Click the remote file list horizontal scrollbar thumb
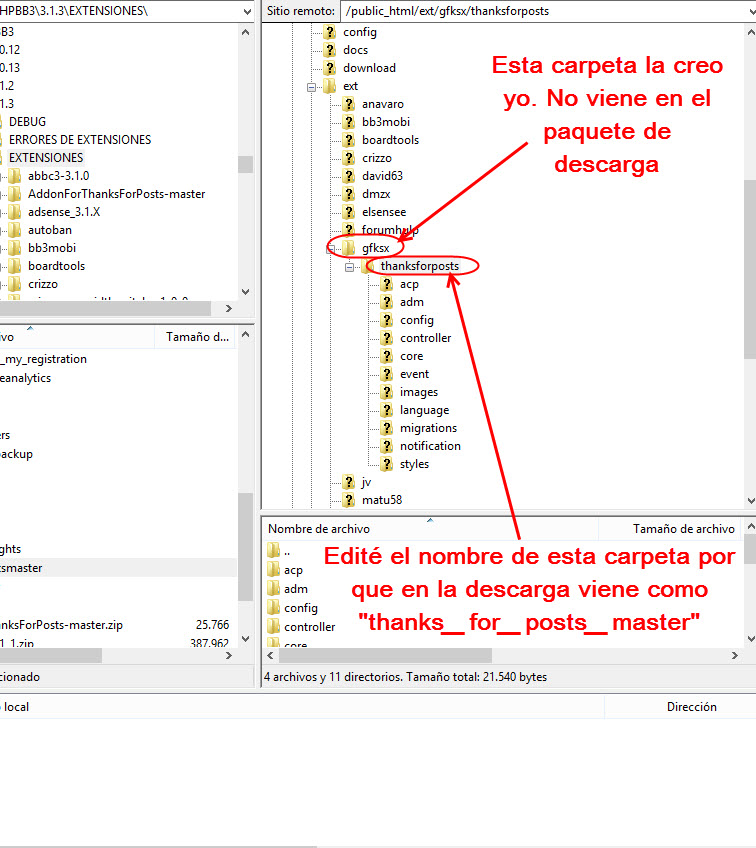Image resolution: width=756 pixels, height=848 pixels. pos(380,655)
